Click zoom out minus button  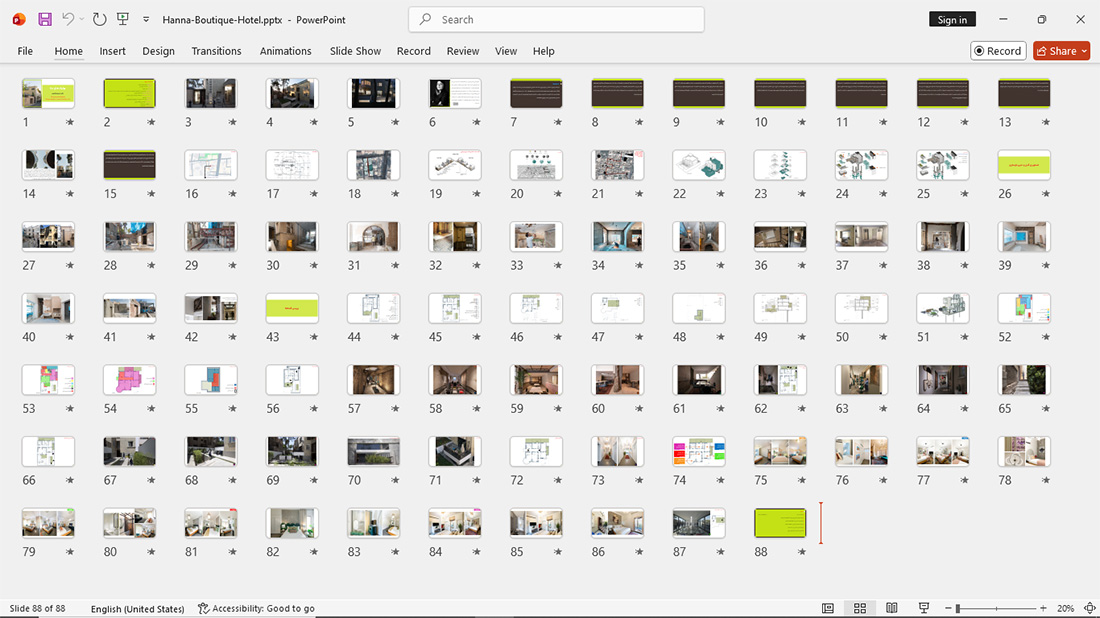pos(948,608)
